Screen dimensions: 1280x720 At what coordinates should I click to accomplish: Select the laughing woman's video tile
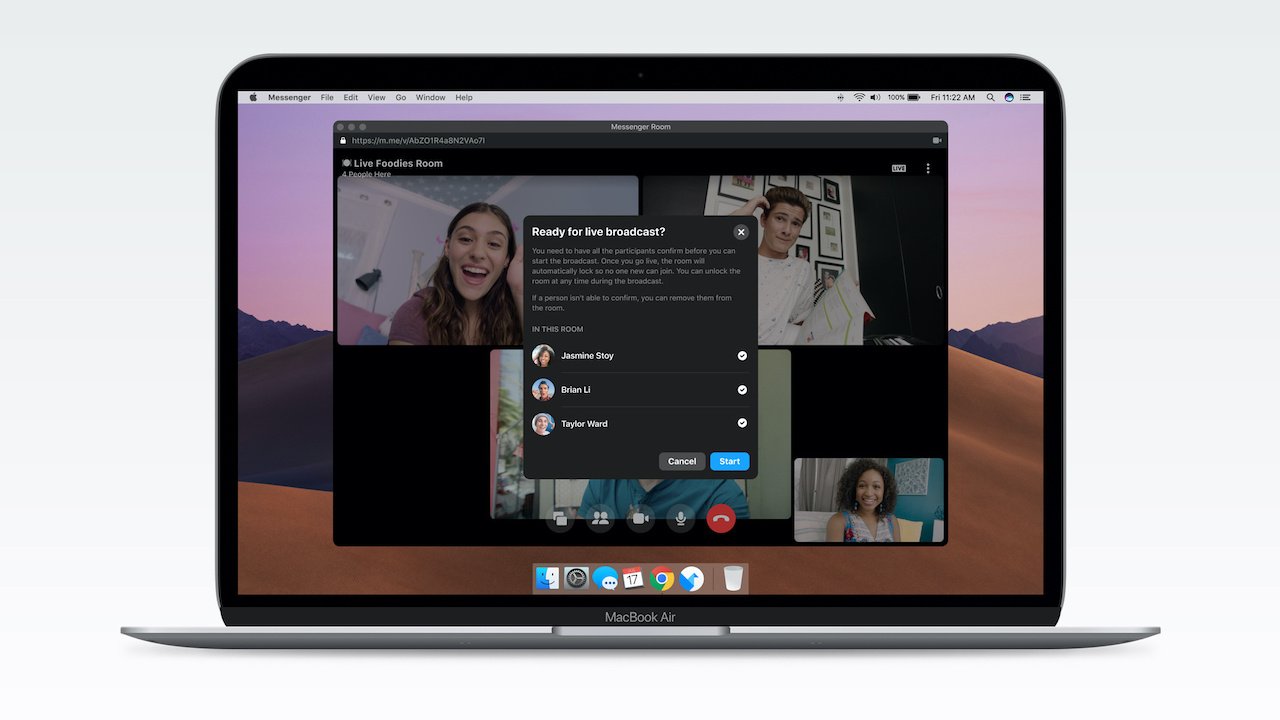click(488, 261)
